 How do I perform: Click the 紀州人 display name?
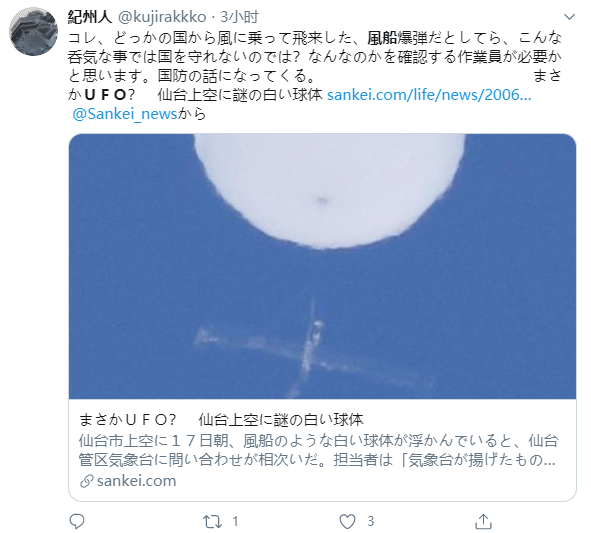[x=90, y=17]
